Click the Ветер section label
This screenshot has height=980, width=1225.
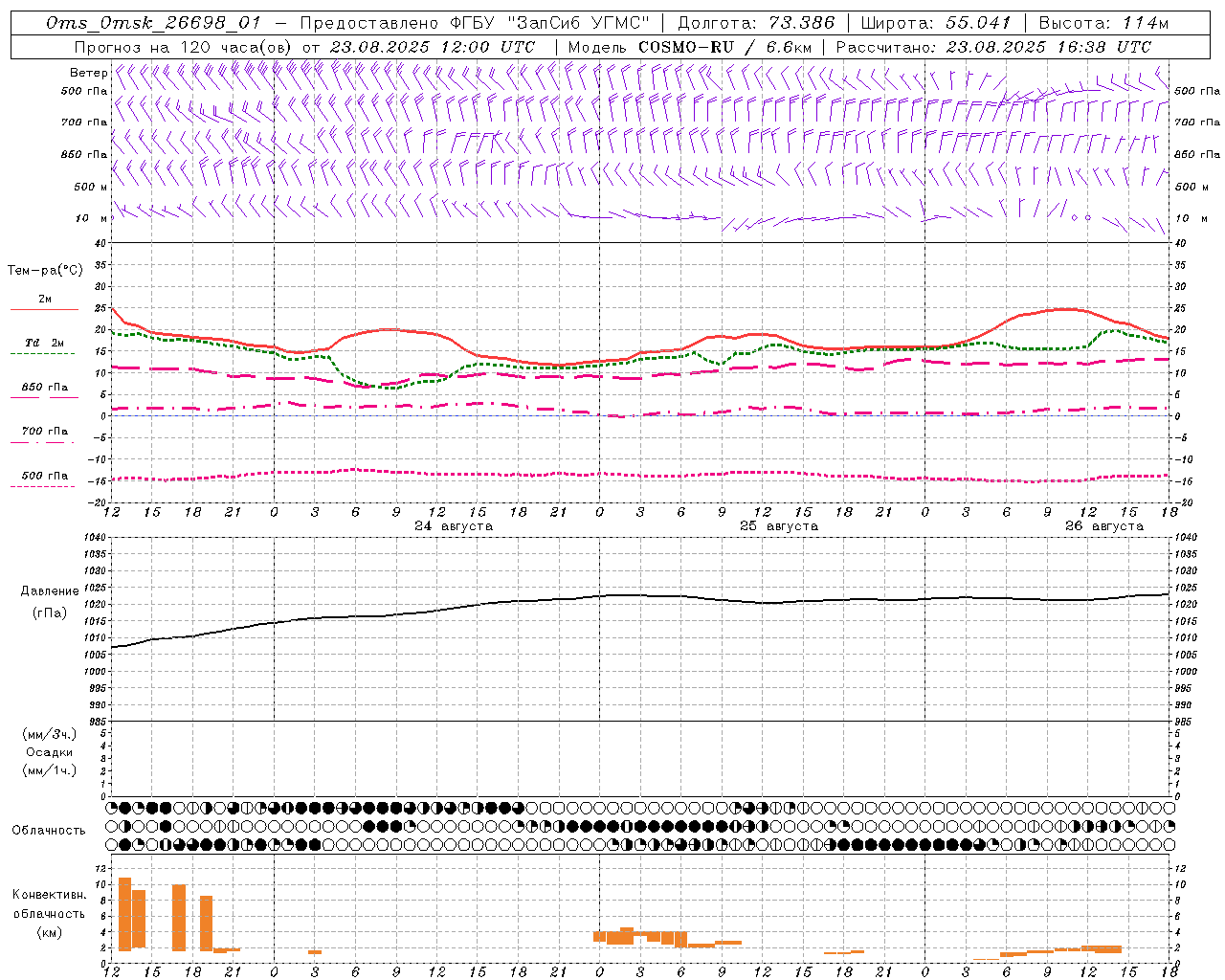[88, 73]
